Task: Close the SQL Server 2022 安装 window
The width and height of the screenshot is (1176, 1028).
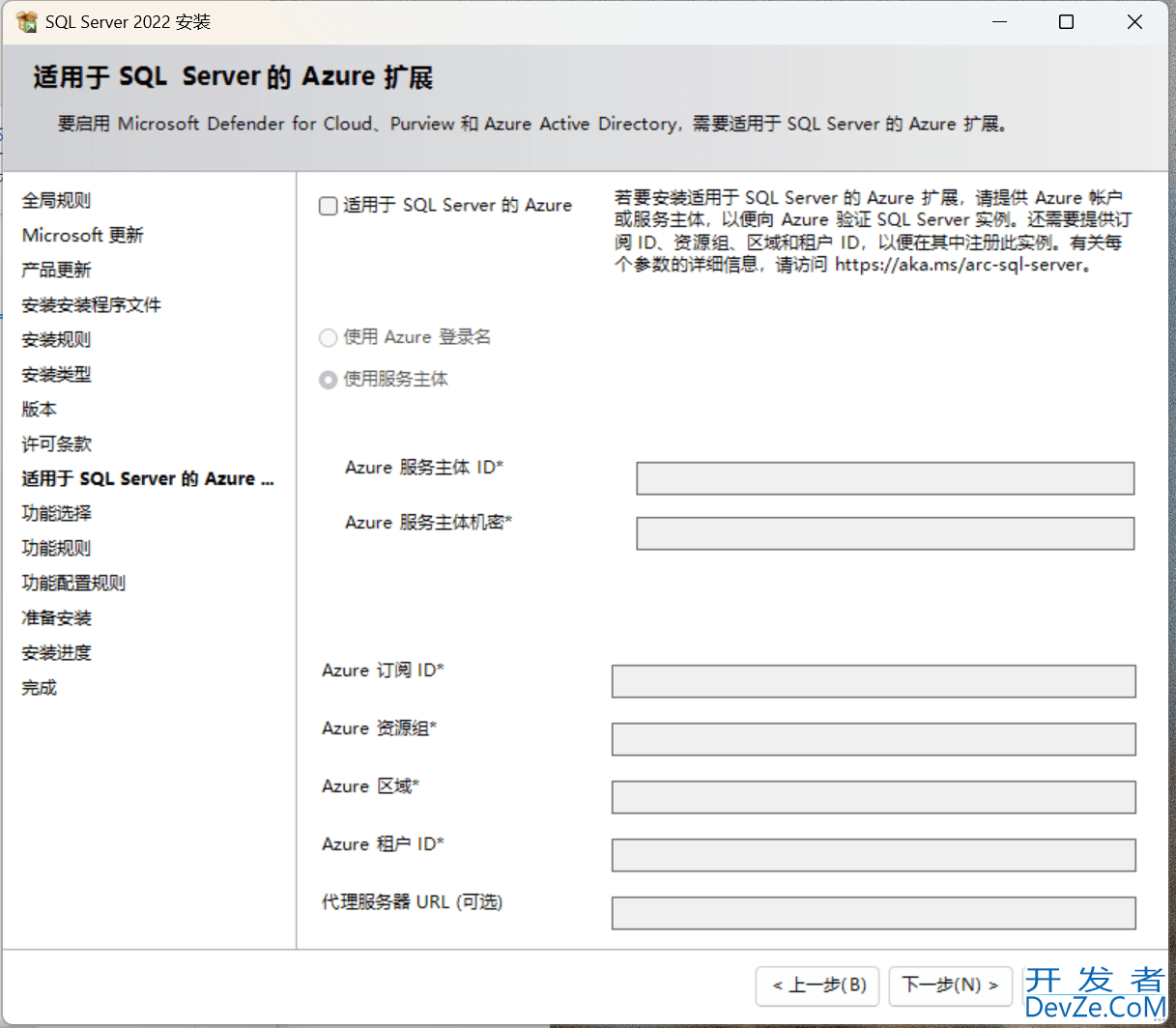Action: 1134,21
